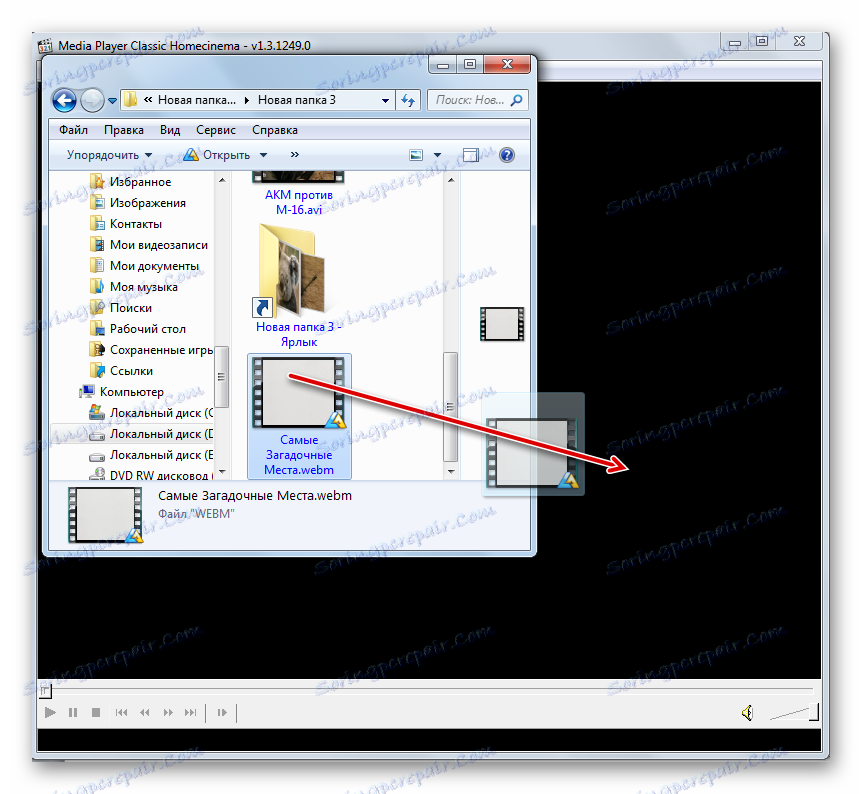Image resolution: width=862 pixels, height=794 pixels.
Task: Click the fast forward (increase speed) button
Action: (x=168, y=713)
